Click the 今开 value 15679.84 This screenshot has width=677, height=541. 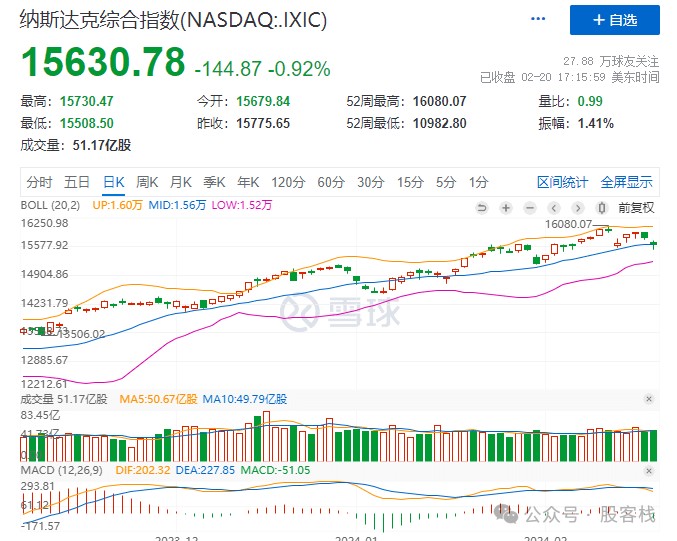(263, 101)
